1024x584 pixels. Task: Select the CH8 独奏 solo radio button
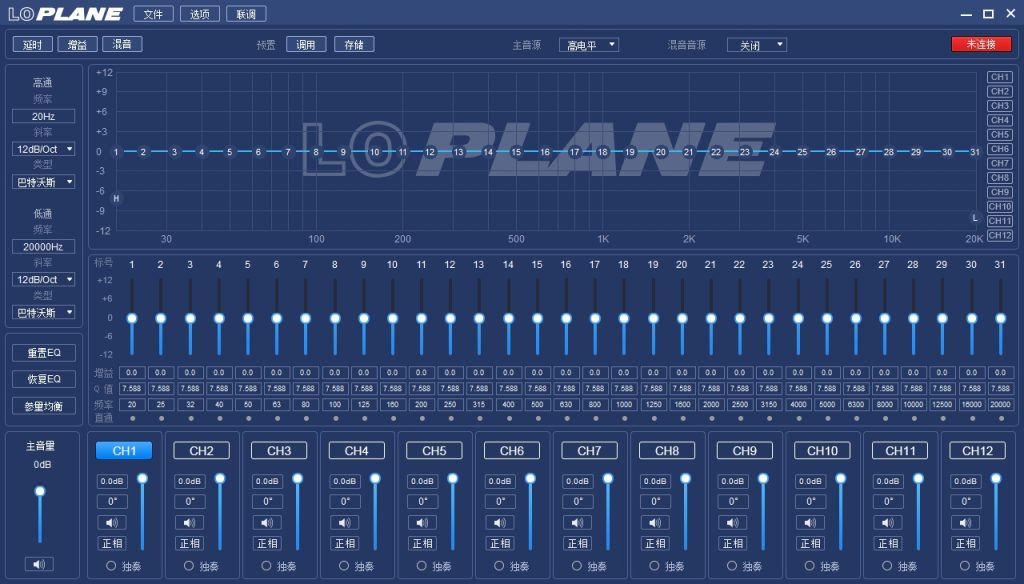click(654, 566)
